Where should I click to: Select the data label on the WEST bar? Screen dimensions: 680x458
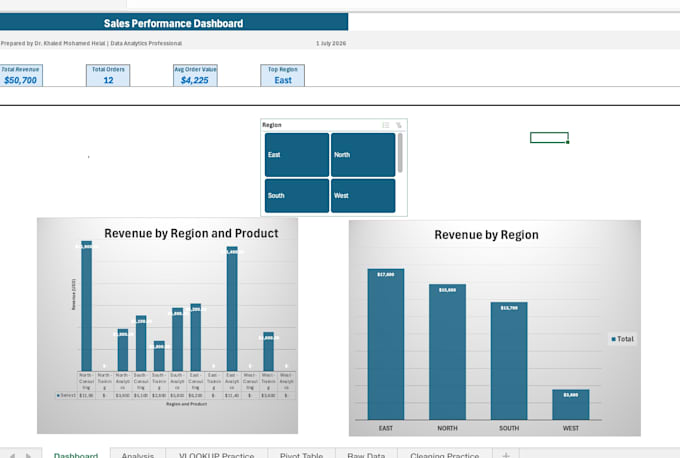click(571, 395)
